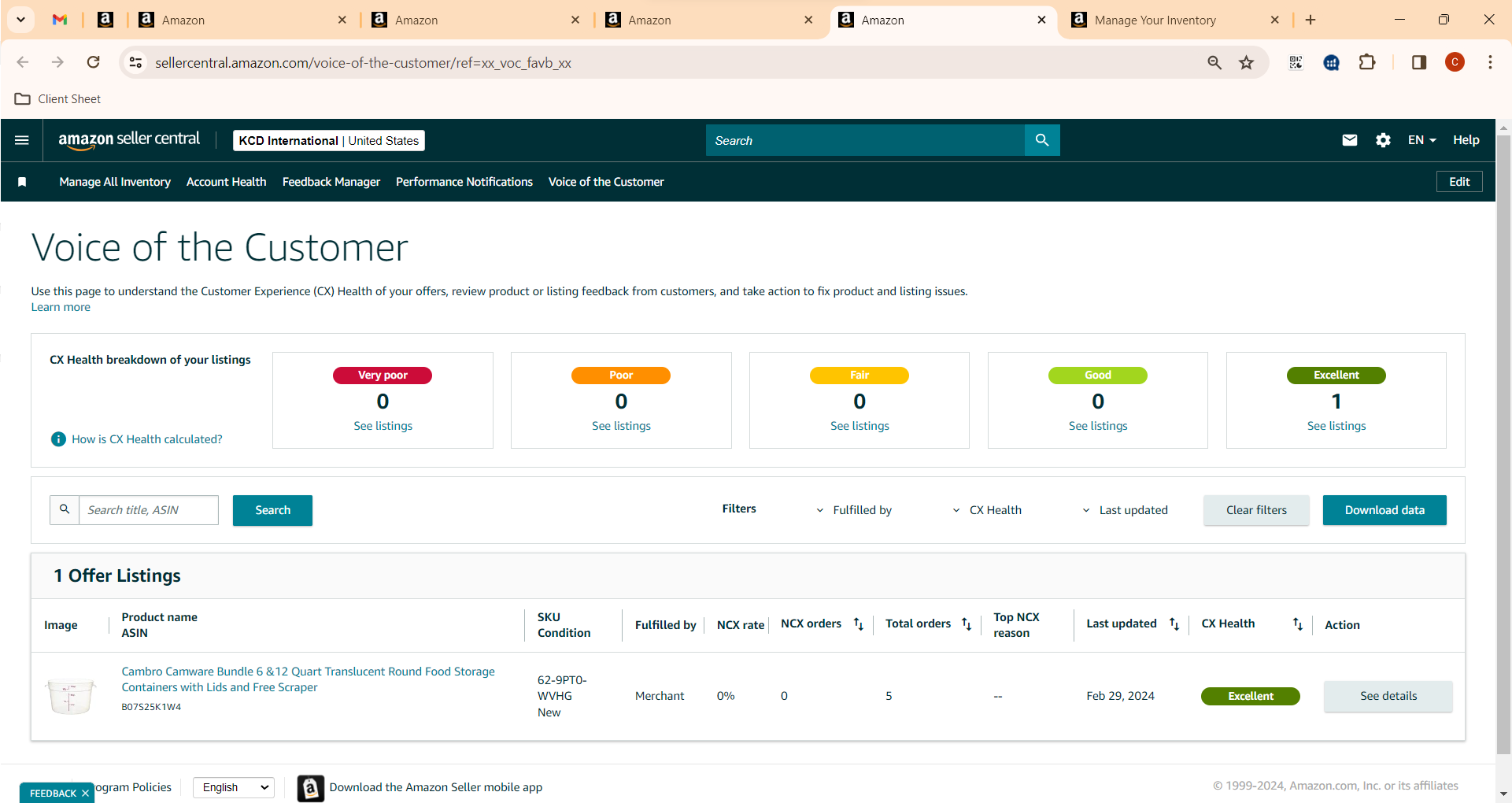
Task: Expand the CX Health filter
Action: [987, 510]
